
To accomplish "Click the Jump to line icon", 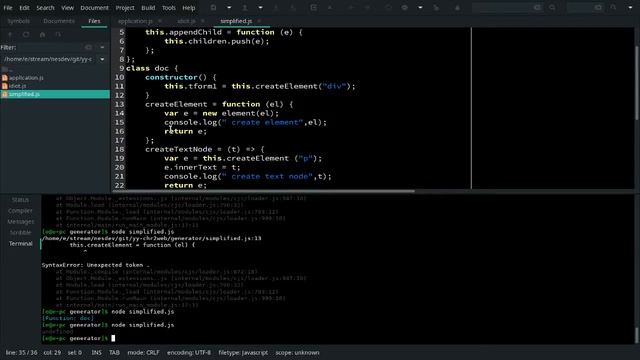I will click(x=613, y=7).
